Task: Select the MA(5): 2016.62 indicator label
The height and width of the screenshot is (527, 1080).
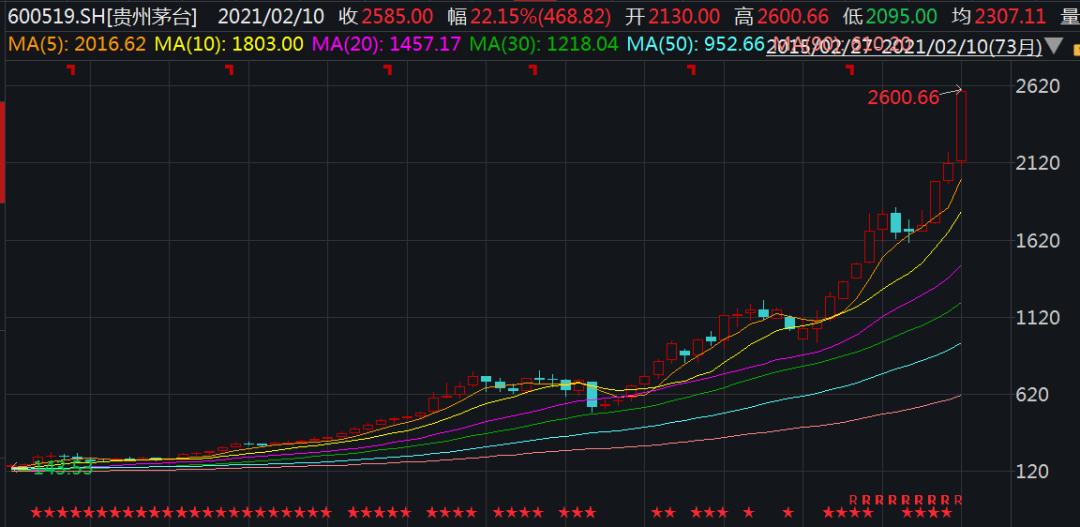Action: click(x=76, y=44)
